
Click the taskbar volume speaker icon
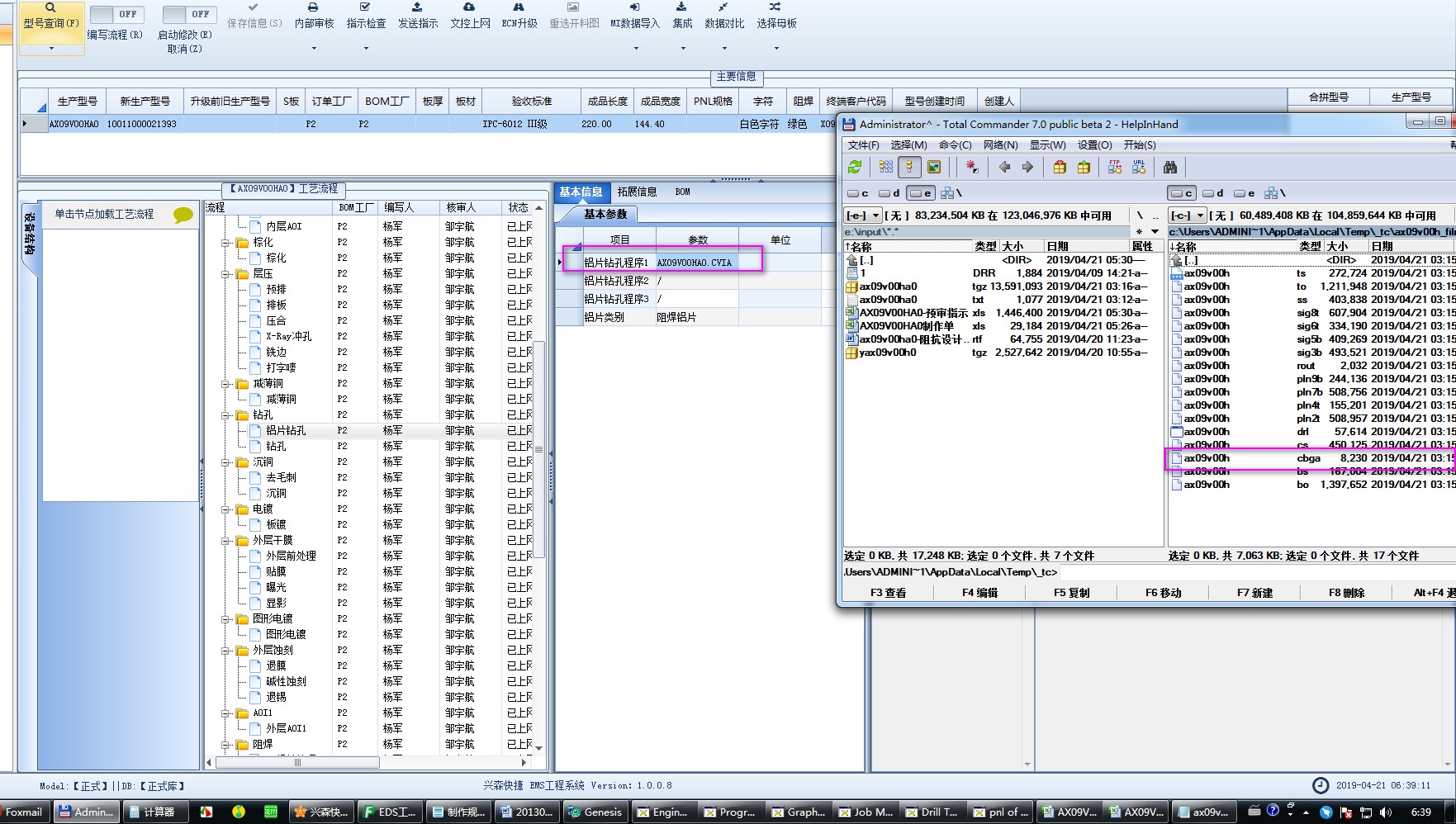1385,812
